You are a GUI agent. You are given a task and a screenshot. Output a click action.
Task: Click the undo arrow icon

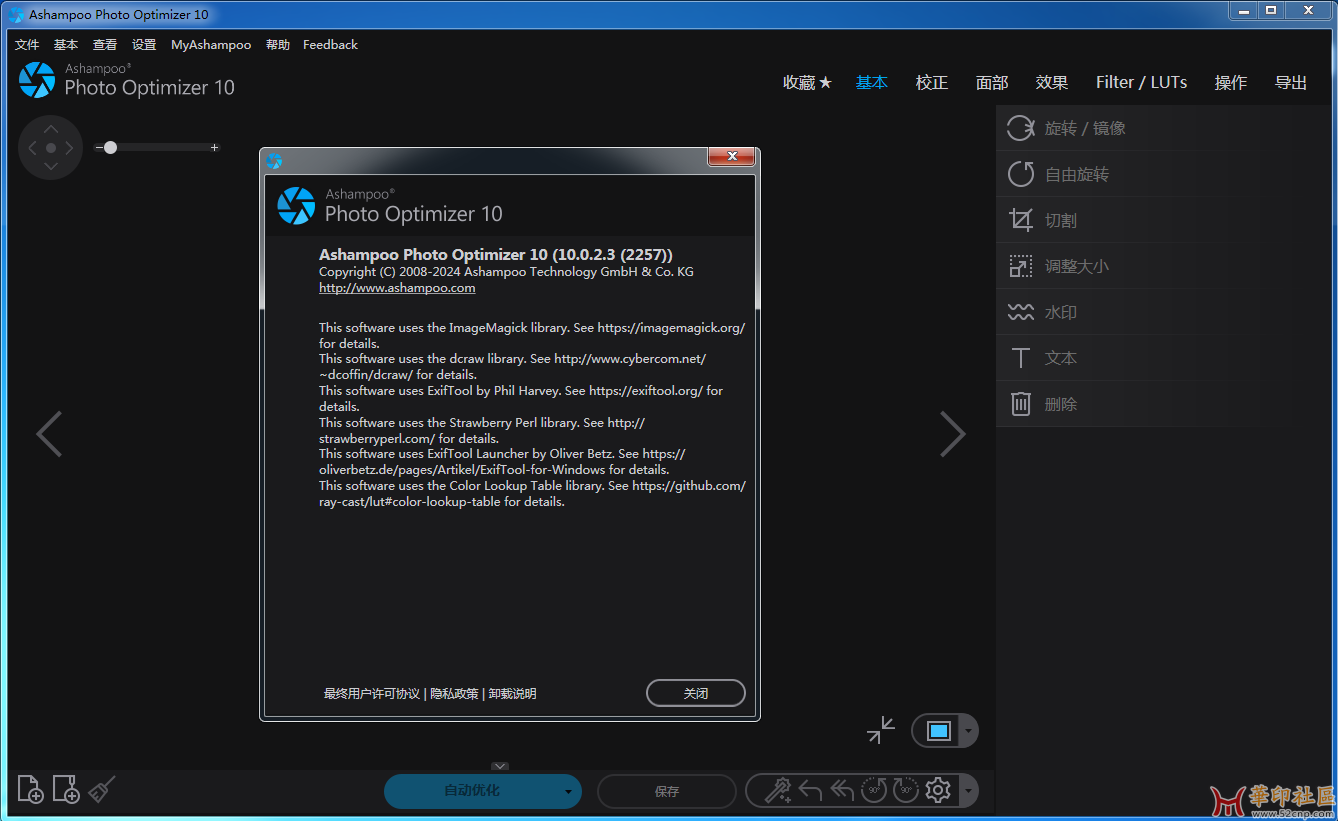coord(812,790)
